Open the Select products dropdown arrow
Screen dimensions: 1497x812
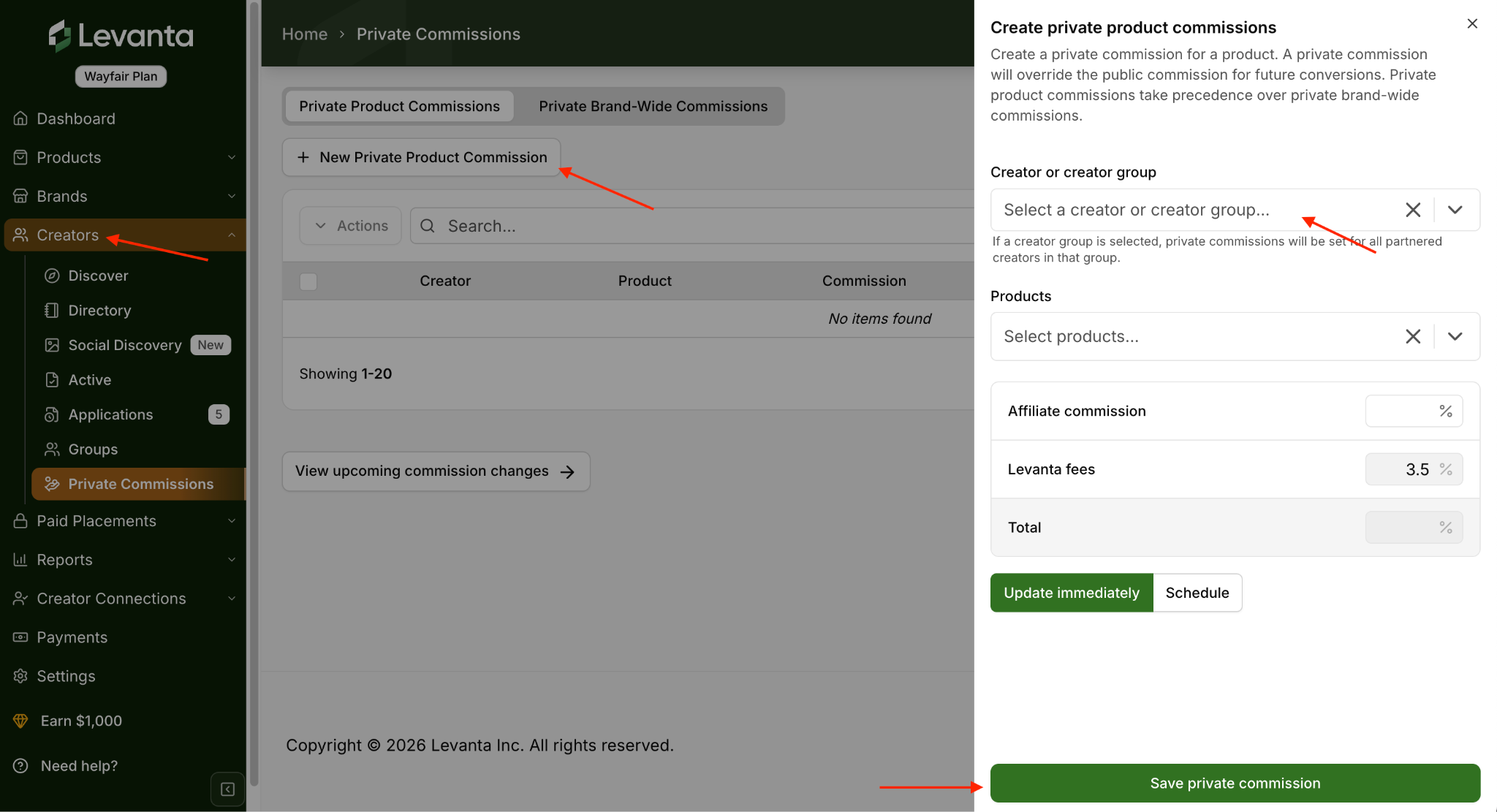click(1455, 336)
